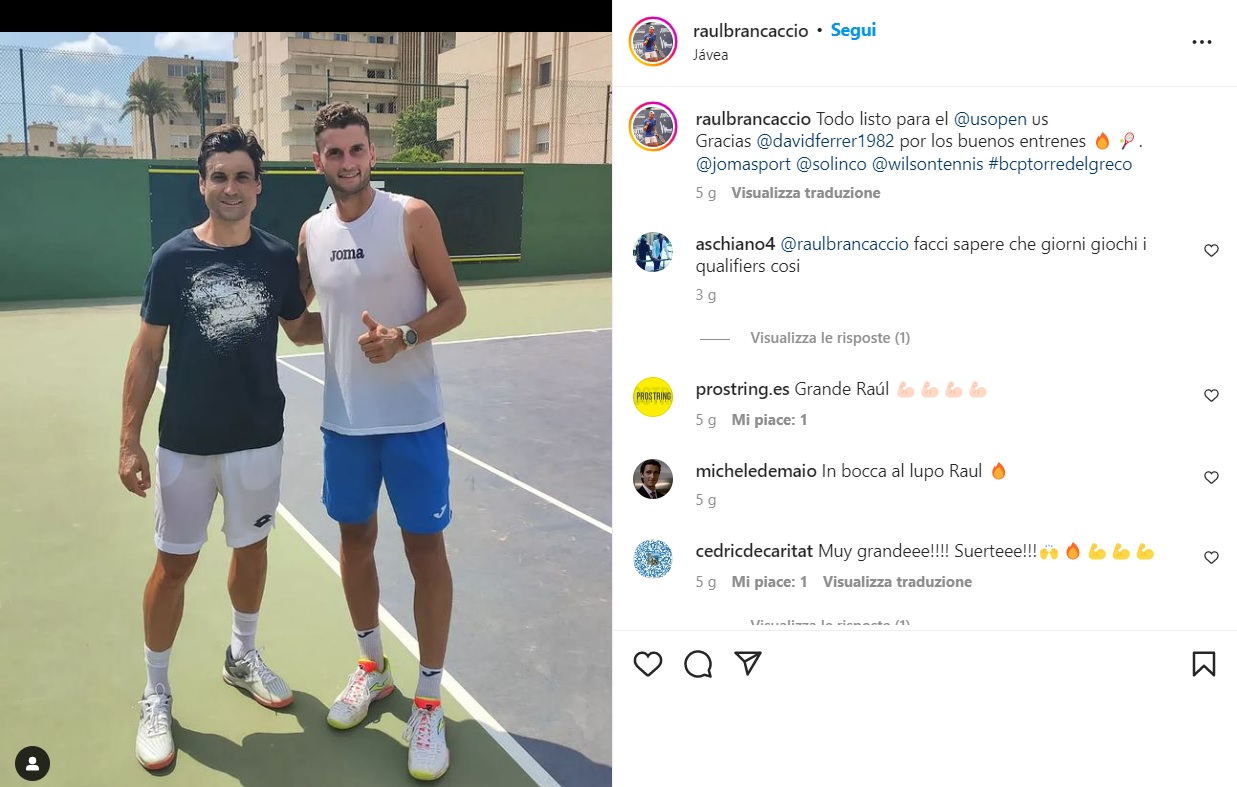
Task: Like cedricdecaritat's comment heart icon
Action: tap(1211, 557)
